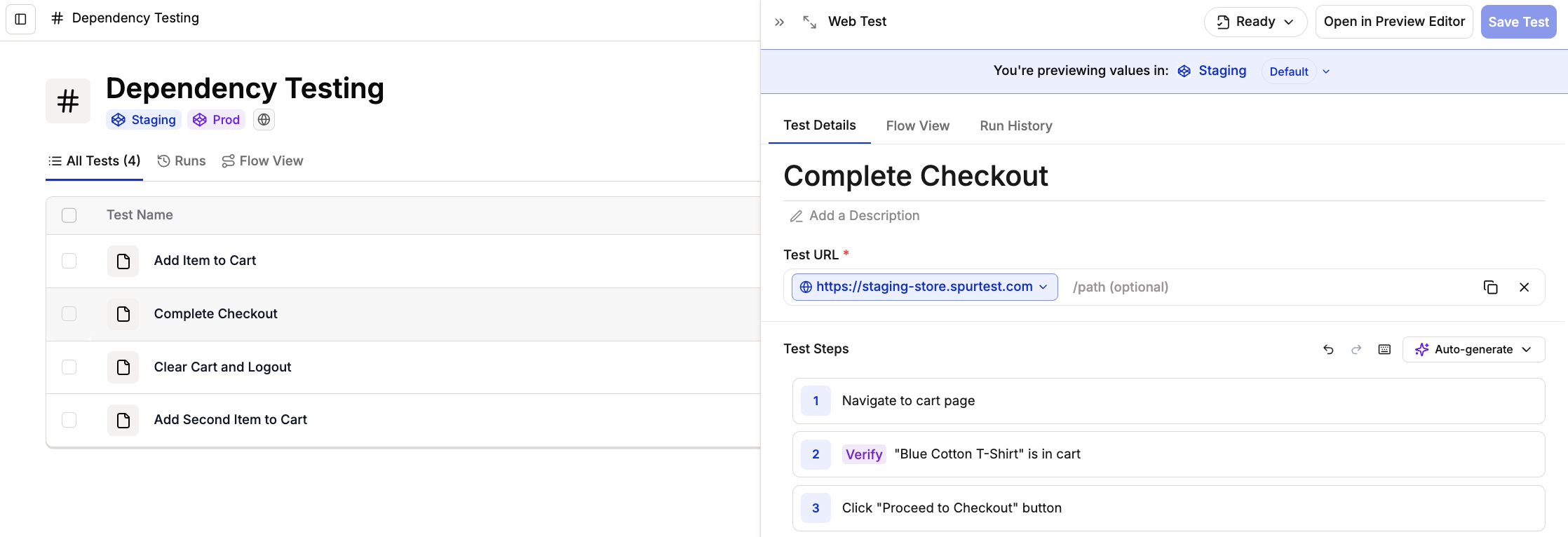Click the Staging environment icon in preview banner
Viewport: 1568px width, 537px height.
pos(1184,71)
